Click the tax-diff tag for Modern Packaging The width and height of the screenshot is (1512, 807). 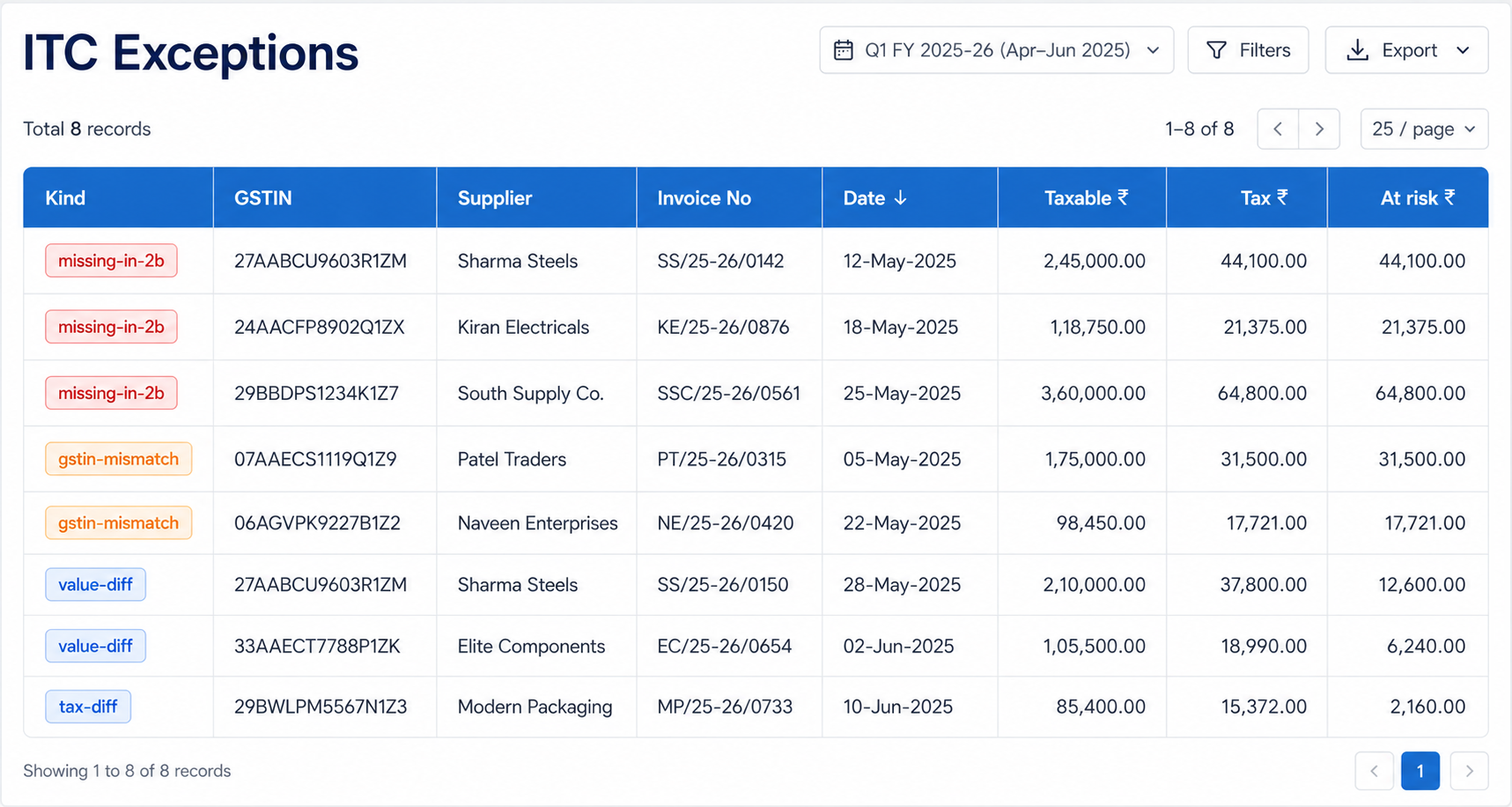(x=88, y=707)
